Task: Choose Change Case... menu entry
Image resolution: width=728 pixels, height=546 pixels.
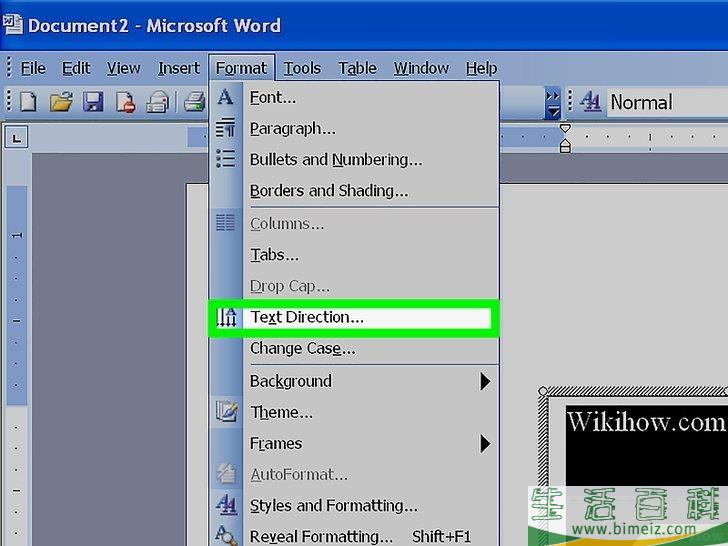Action: click(x=354, y=348)
